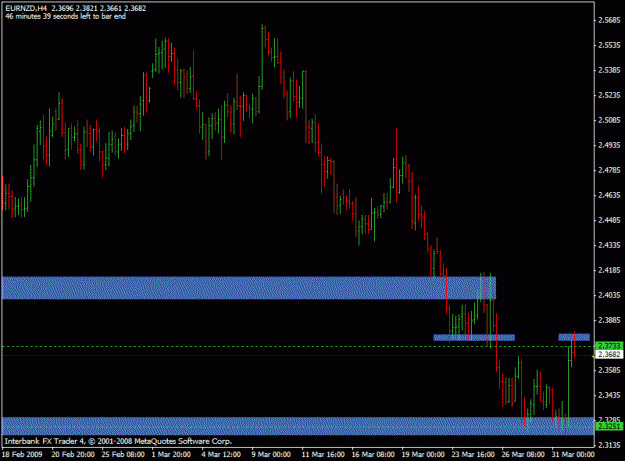Click the 18 Feb 2009 date label
Image resolution: width=625 pixels, height=461 pixels.
pos(22,455)
